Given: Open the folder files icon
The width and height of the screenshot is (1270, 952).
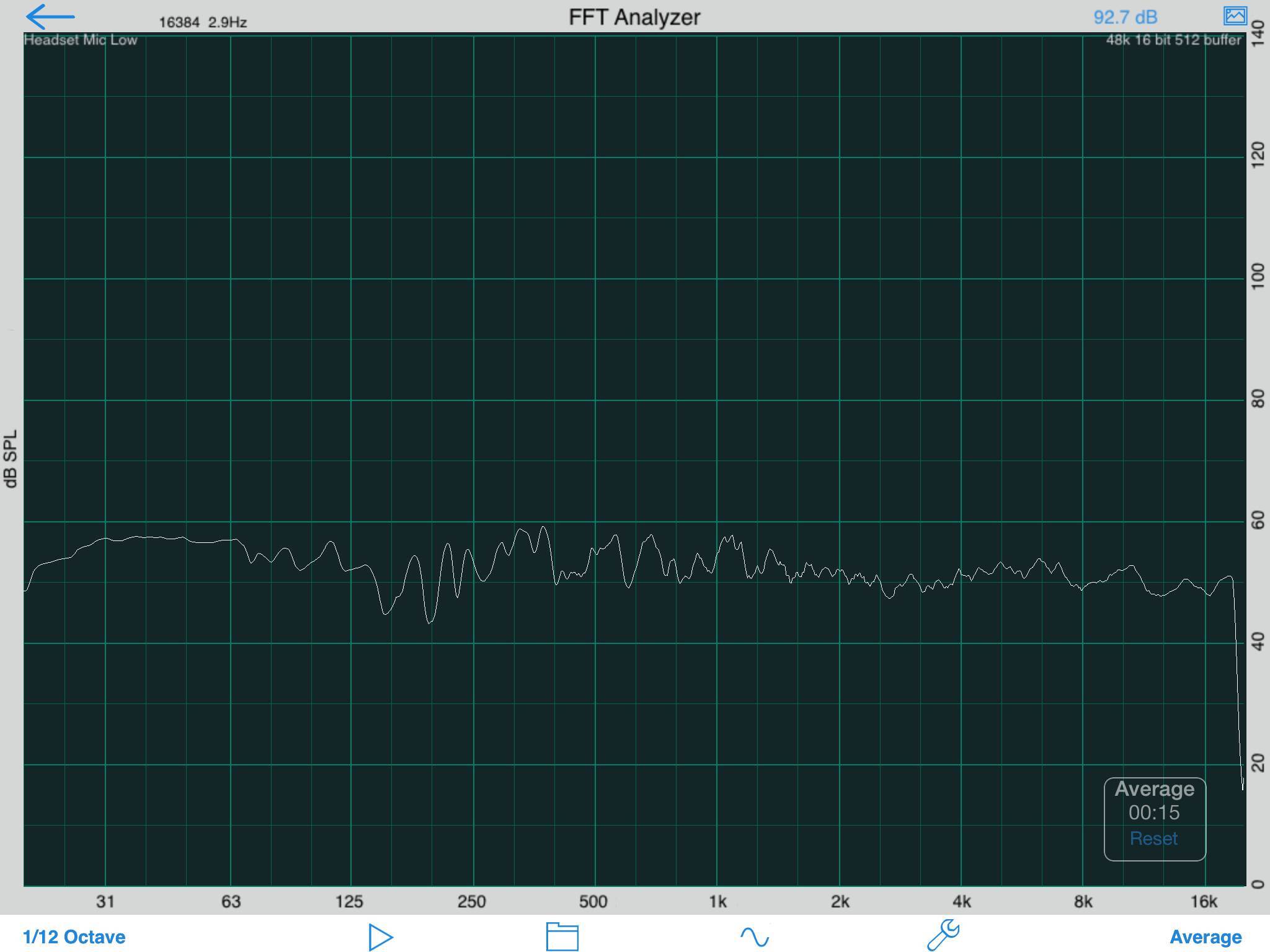Looking at the screenshot, I should (x=562, y=936).
